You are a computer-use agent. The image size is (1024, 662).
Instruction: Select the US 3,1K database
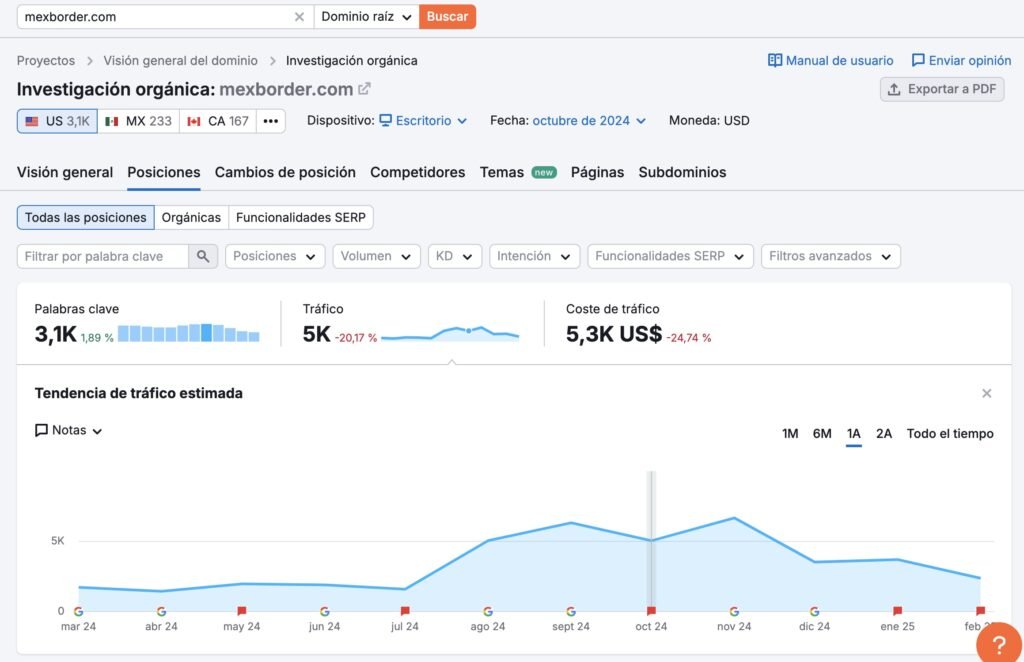point(57,121)
